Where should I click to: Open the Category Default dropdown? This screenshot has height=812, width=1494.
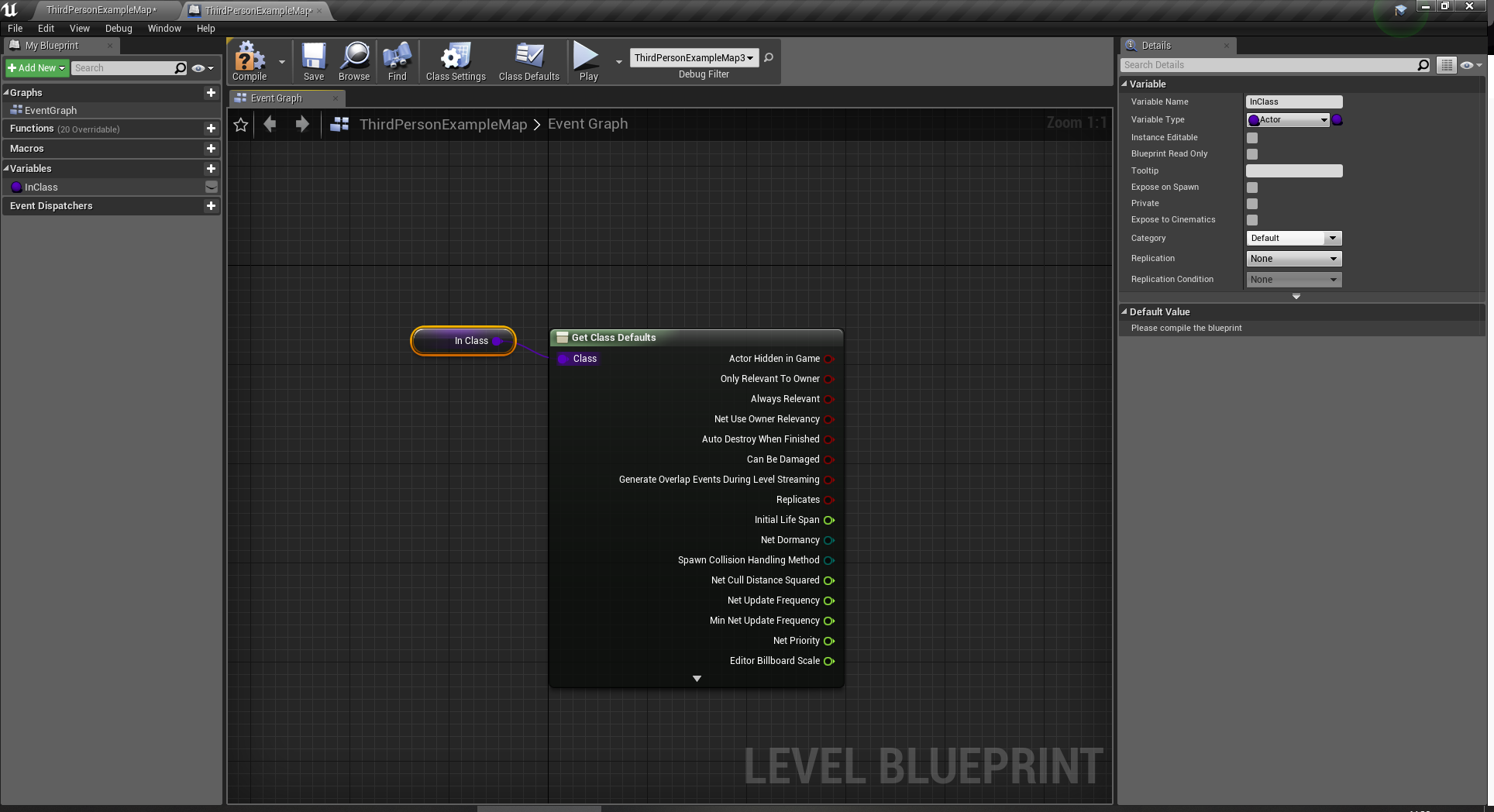[1293, 238]
